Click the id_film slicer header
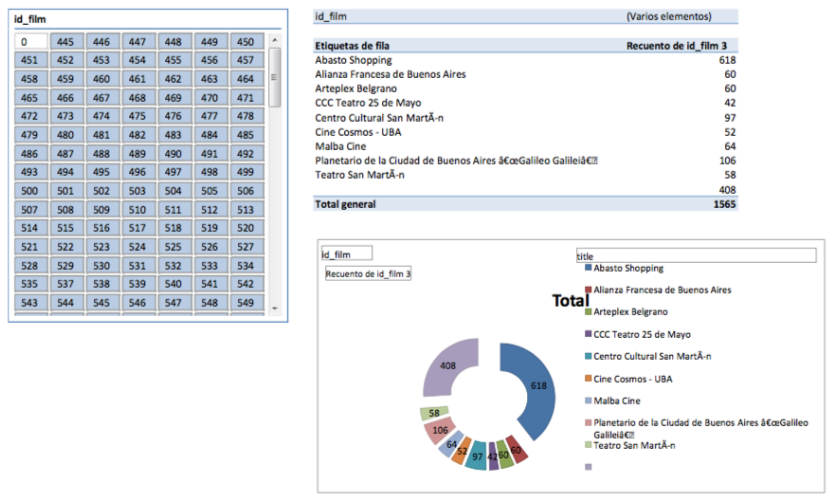The image size is (832, 498). point(30,19)
